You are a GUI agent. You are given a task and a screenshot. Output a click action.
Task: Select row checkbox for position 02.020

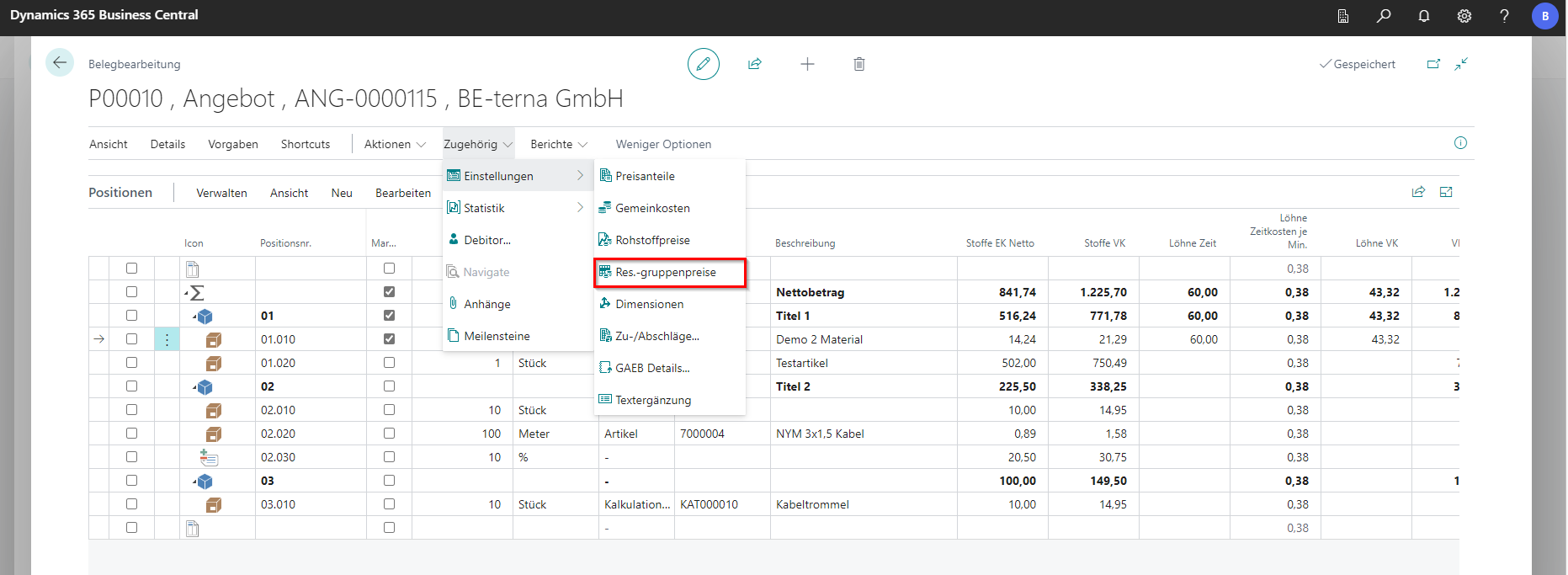pyautogui.click(x=131, y=434)
